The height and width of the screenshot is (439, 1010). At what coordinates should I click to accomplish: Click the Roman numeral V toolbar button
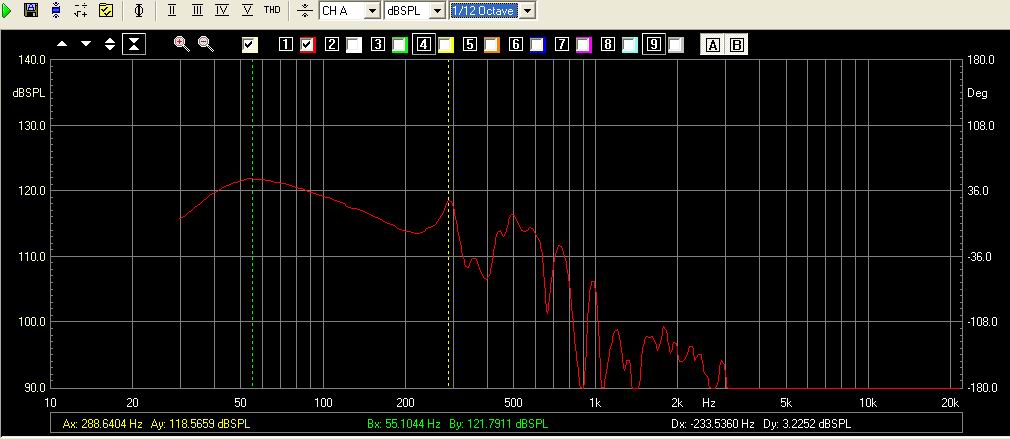pos(246,10)
